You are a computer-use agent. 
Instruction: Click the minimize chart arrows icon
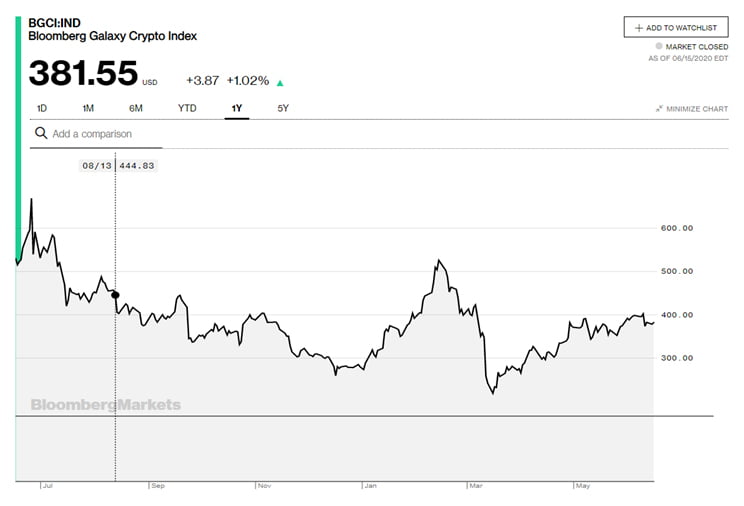[x=659, y=109]
